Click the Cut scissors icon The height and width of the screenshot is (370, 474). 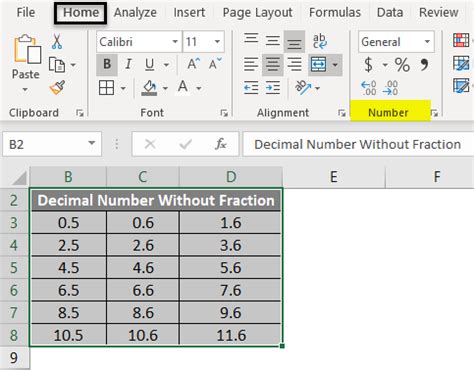[x=57, y=42]
